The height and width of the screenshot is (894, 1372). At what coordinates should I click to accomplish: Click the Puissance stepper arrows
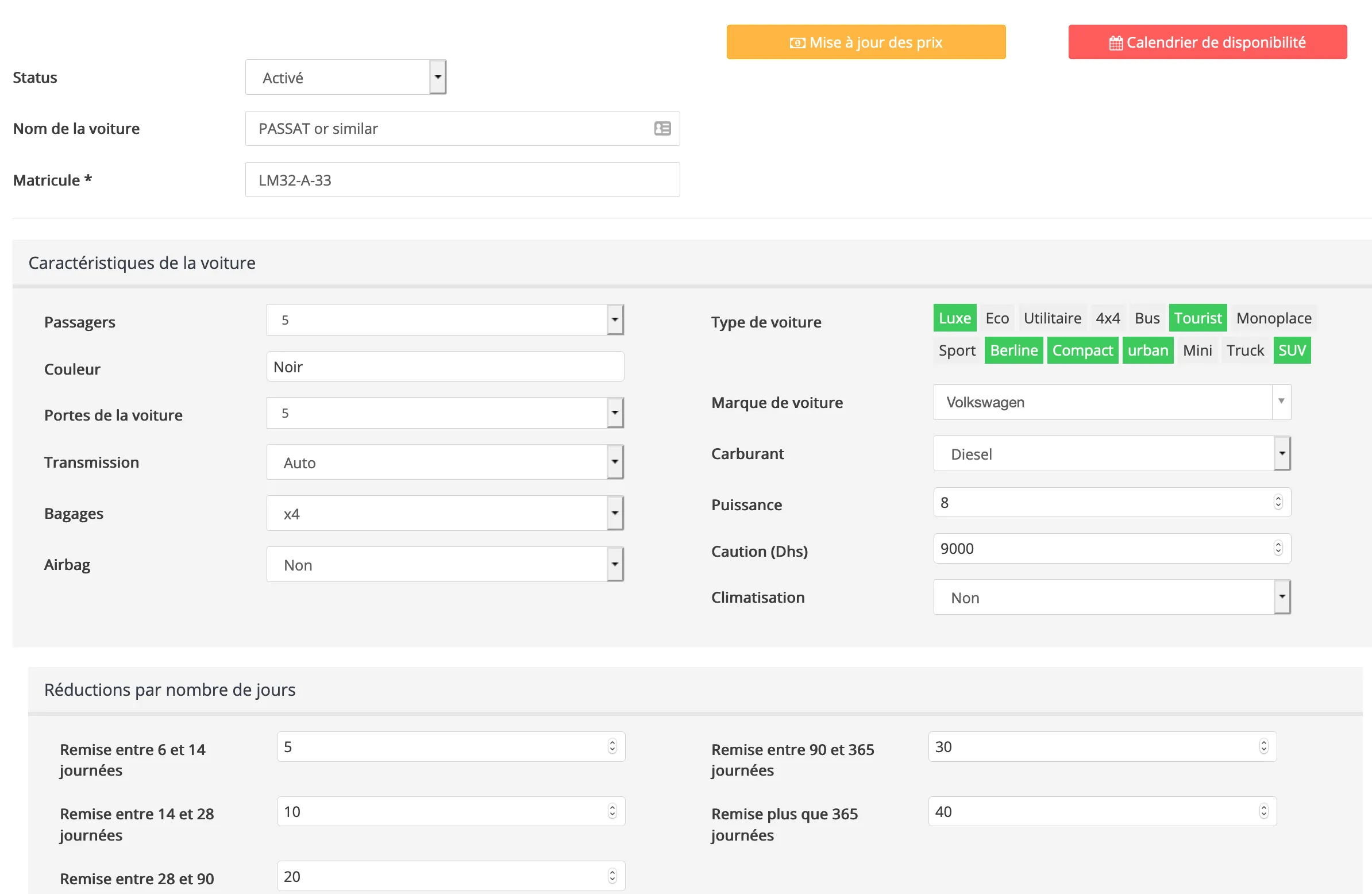click(x=1278, y=503)
